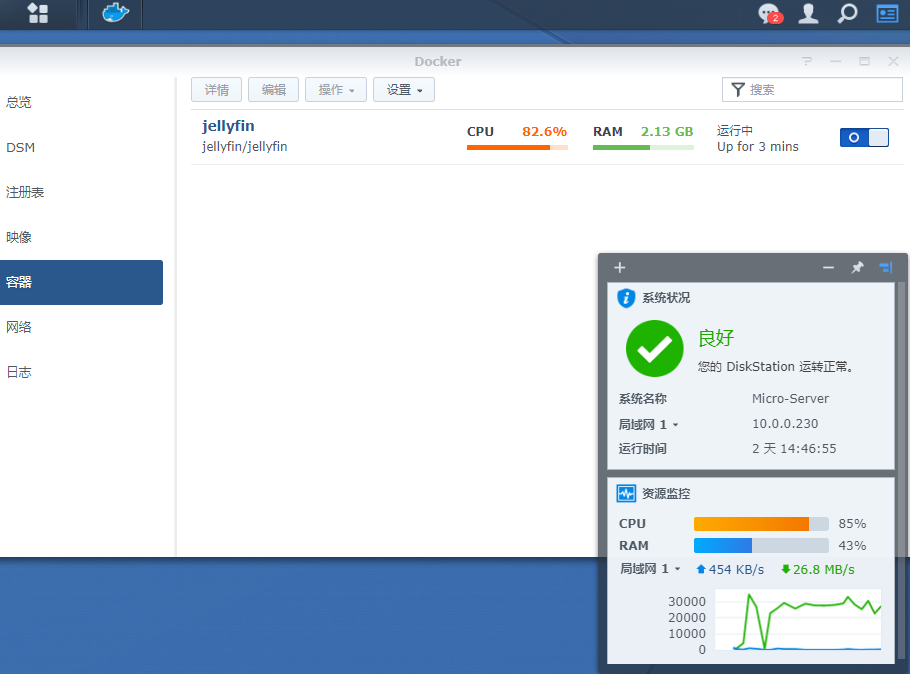910x674 pixels.
Task: Open the 注册表 sidebar section
Action: point(25,192)
